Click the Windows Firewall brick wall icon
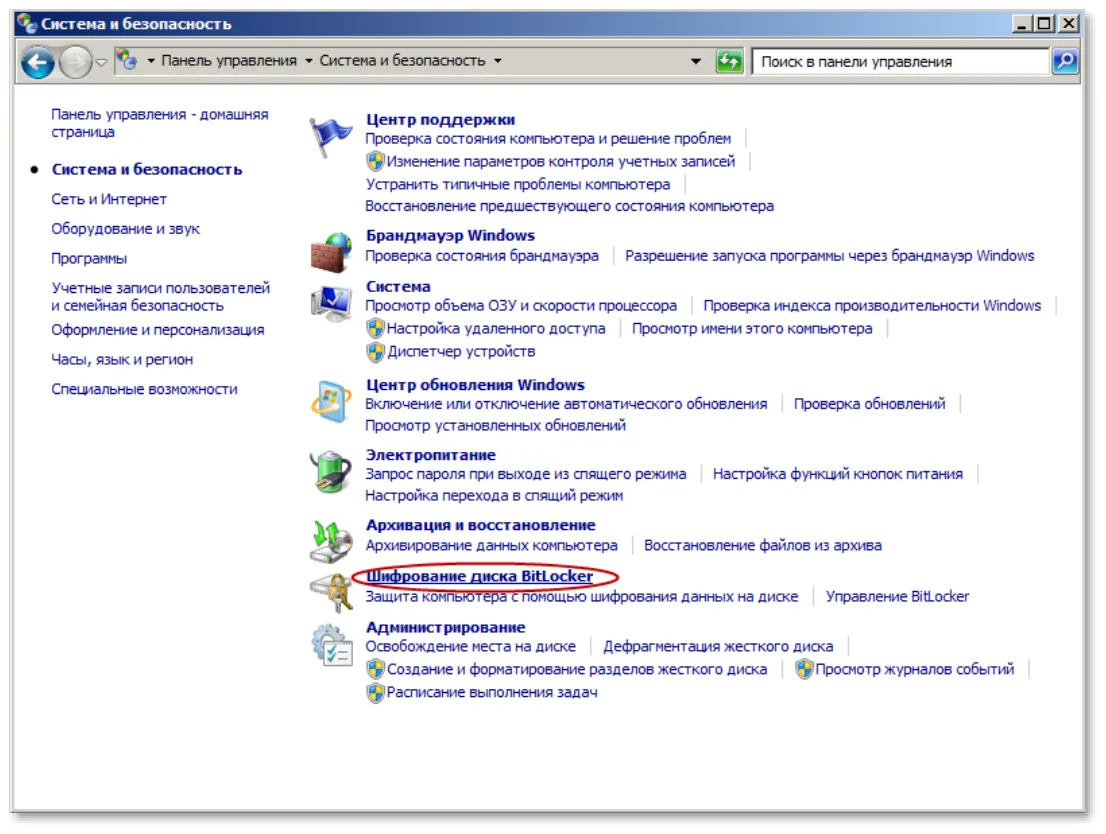This screenshot has height=834, width=1106. click(x=331, y=253)
